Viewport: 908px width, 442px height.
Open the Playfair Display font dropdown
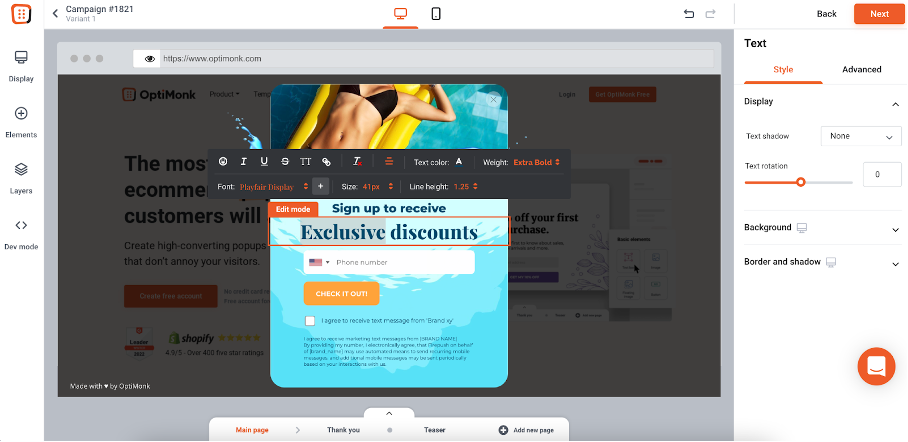(274, 187)
